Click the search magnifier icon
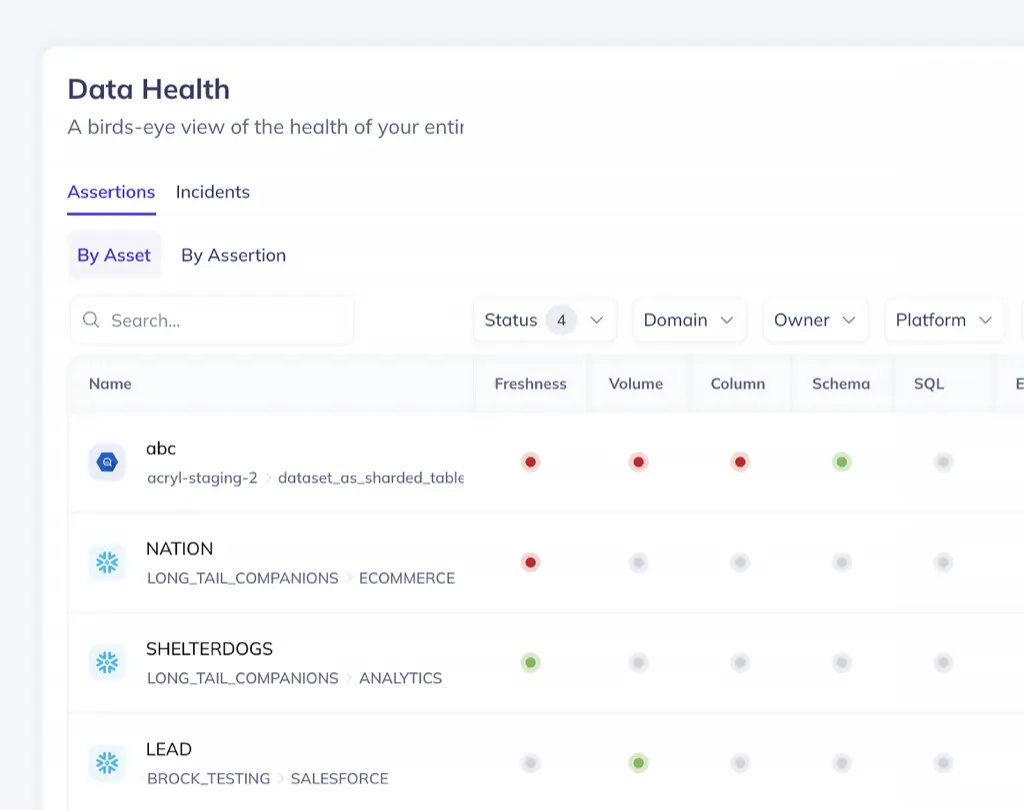The height and width of the screenshot is (810, 1024). (91, 320)
